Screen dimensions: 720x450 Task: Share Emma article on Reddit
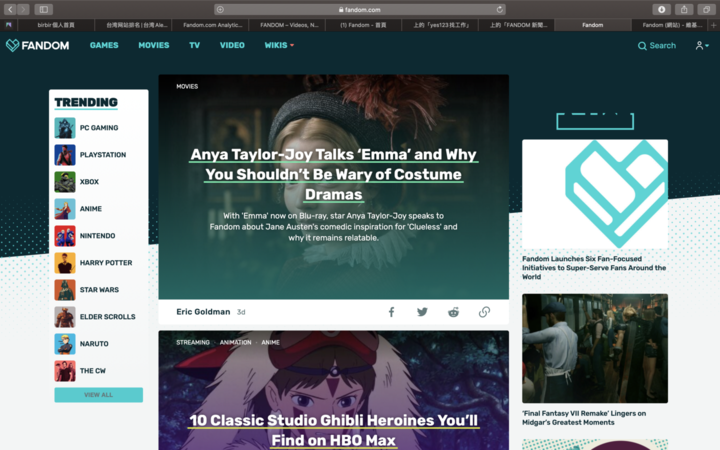coord(453,312)
